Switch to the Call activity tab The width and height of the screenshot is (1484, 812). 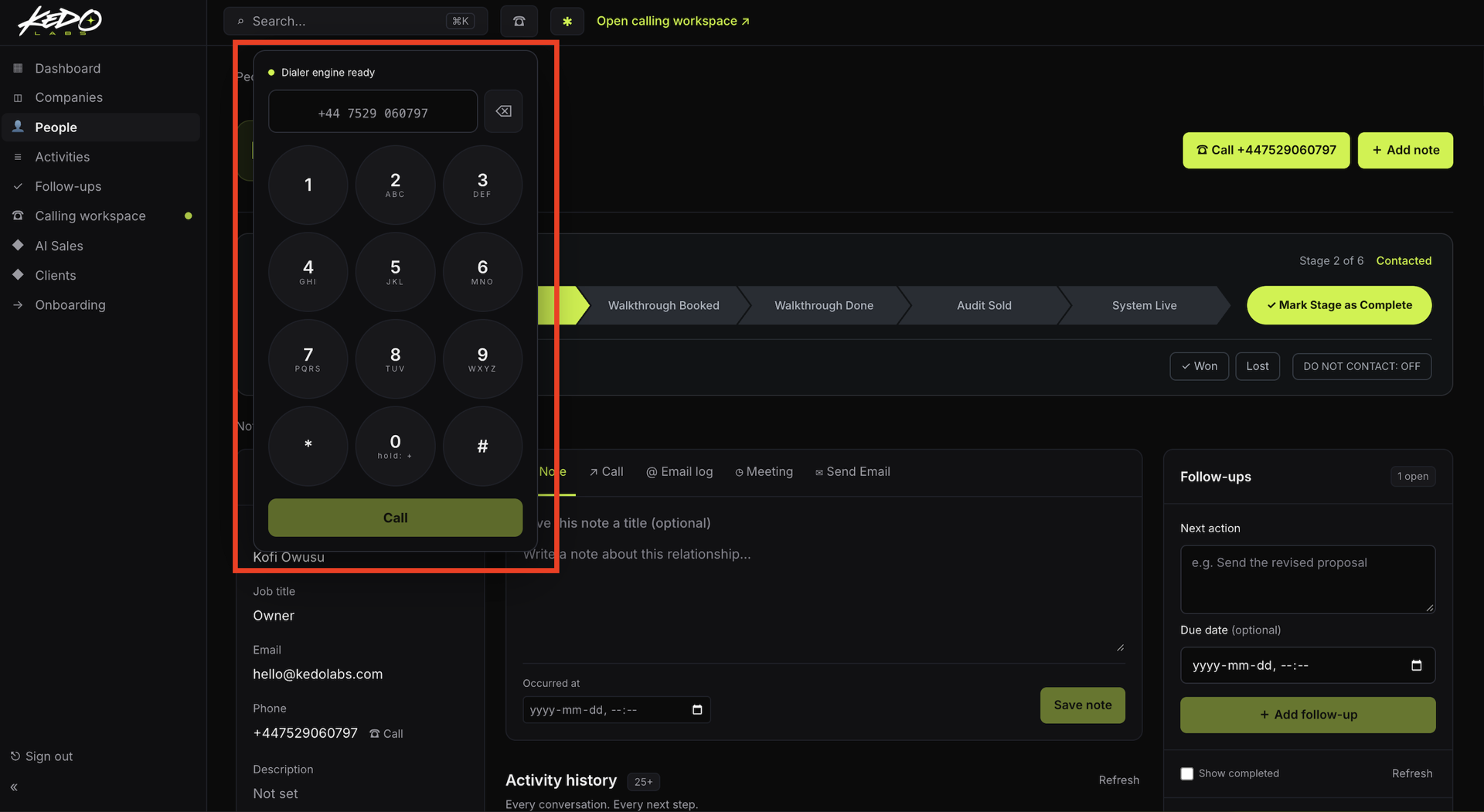tap(606, 471)
